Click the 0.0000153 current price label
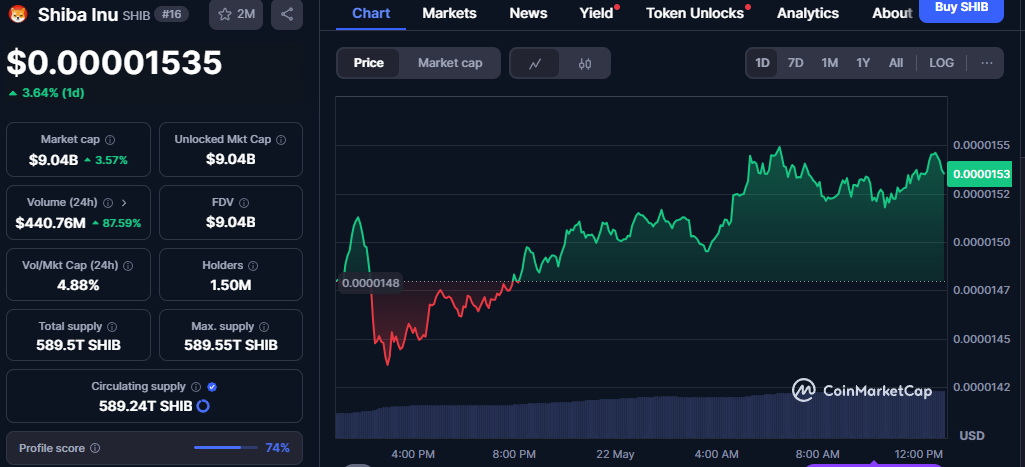This screenshot has height=467, width=1025. pos(979,174)
